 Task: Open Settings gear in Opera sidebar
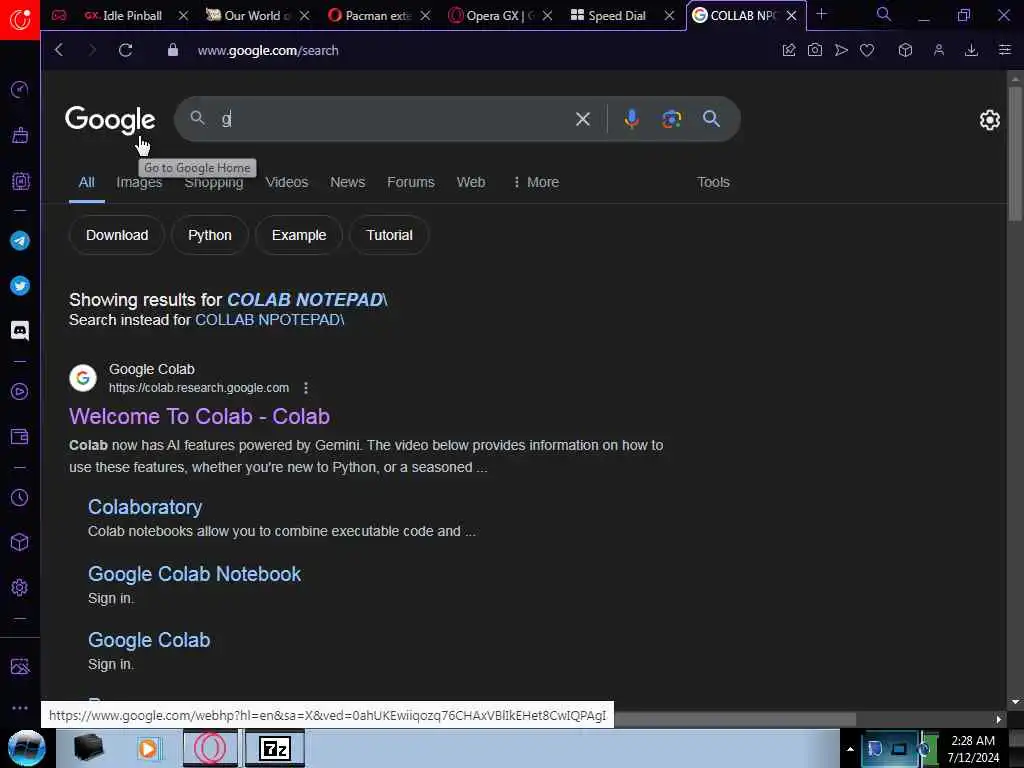click(x=20, y=587)
